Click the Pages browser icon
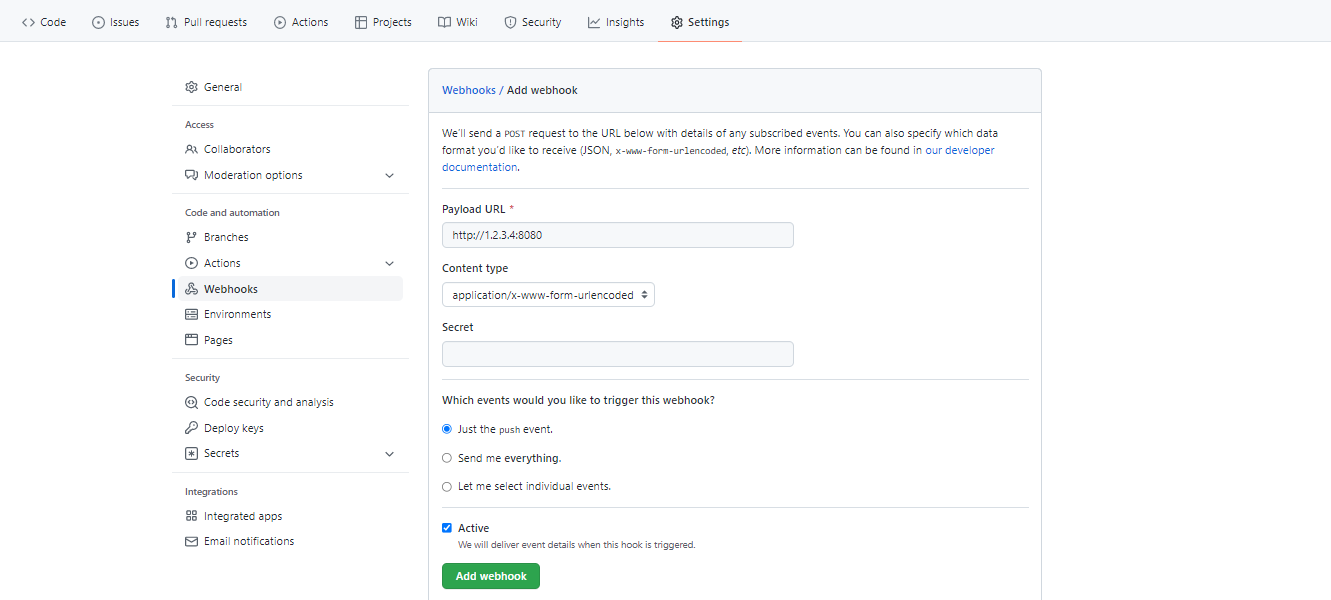 click(x=191, y=340)
